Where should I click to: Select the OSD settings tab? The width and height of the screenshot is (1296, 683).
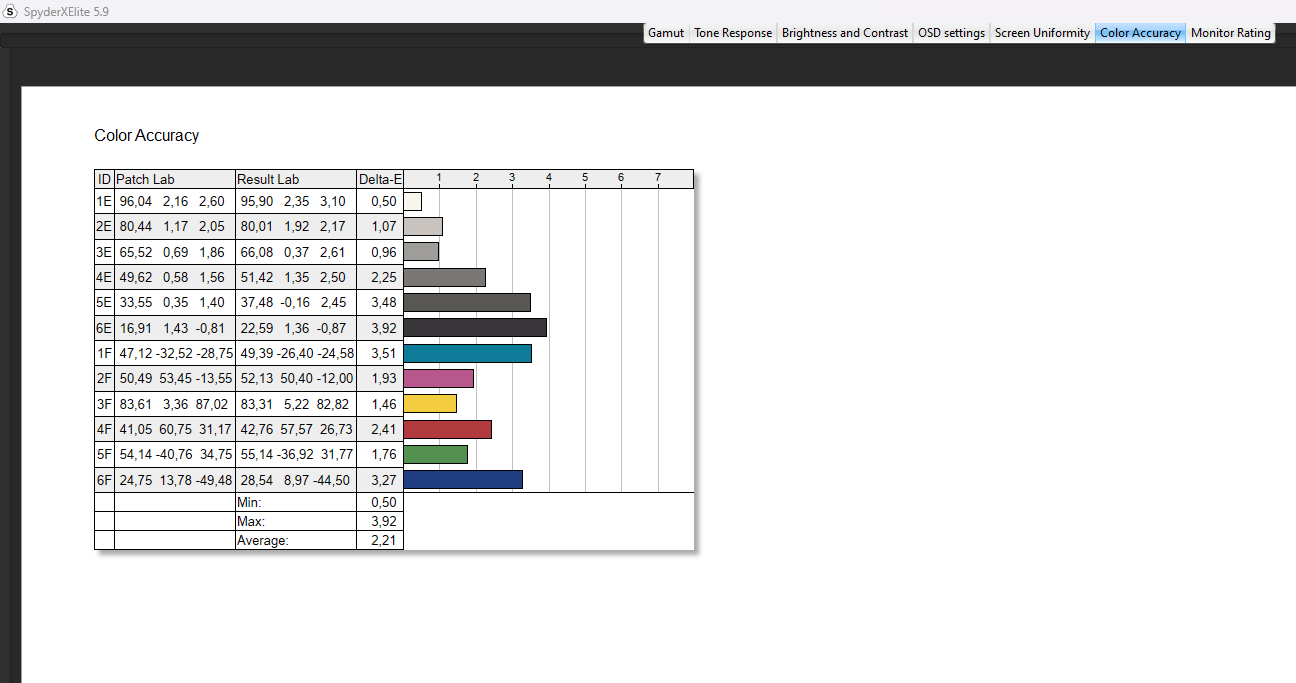coord(951,33)
